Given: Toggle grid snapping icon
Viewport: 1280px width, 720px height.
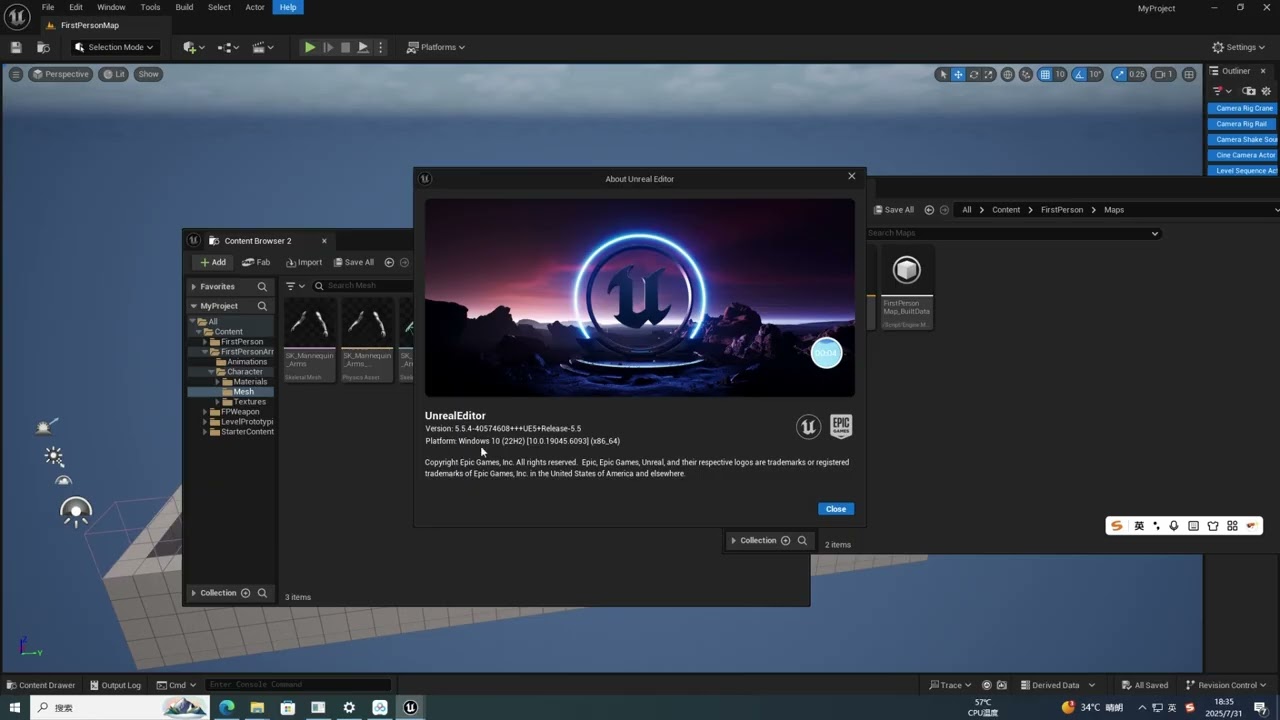Looking at the screenshot, I should click(x=1045, y=74).
